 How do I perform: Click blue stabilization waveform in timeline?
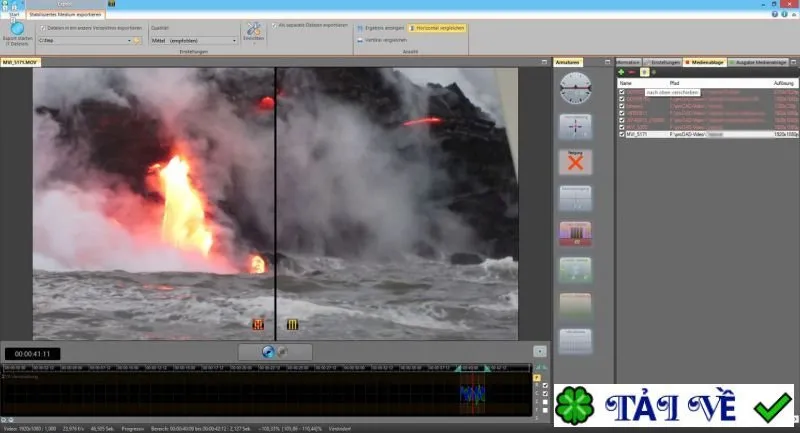pos(472,394)
